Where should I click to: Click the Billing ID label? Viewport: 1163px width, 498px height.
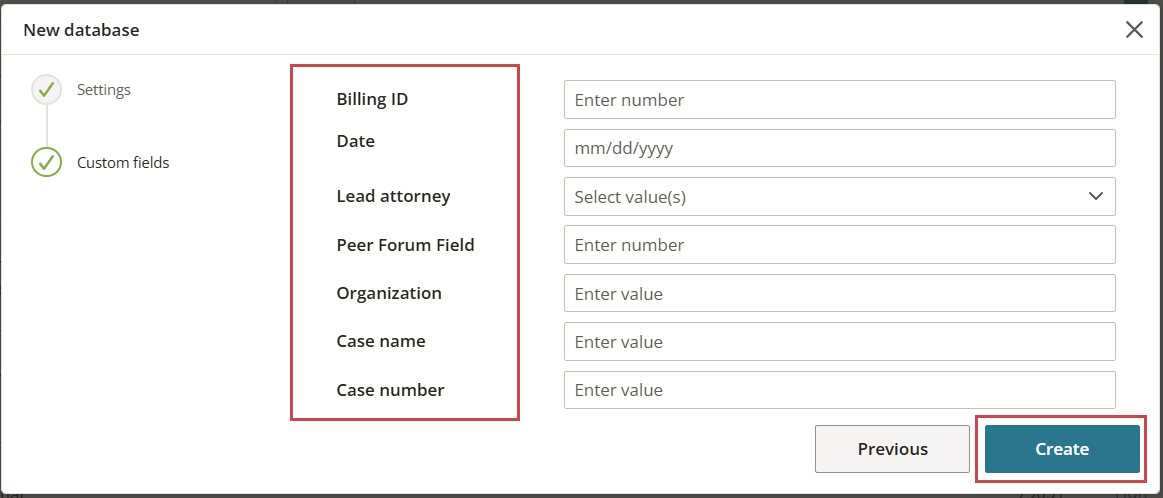[x=372, y=99]
